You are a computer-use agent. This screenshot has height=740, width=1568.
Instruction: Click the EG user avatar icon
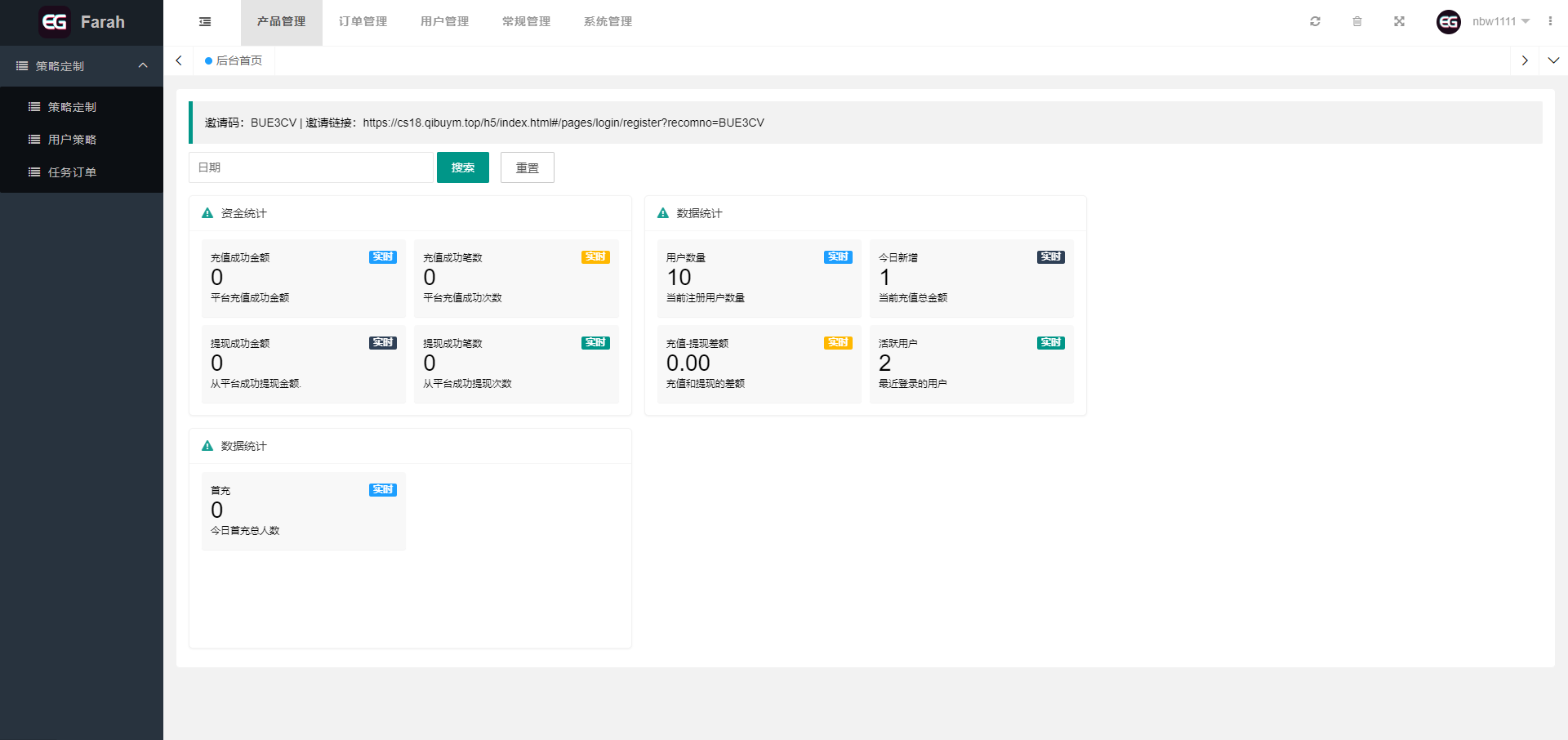[x=1448, y=22]
